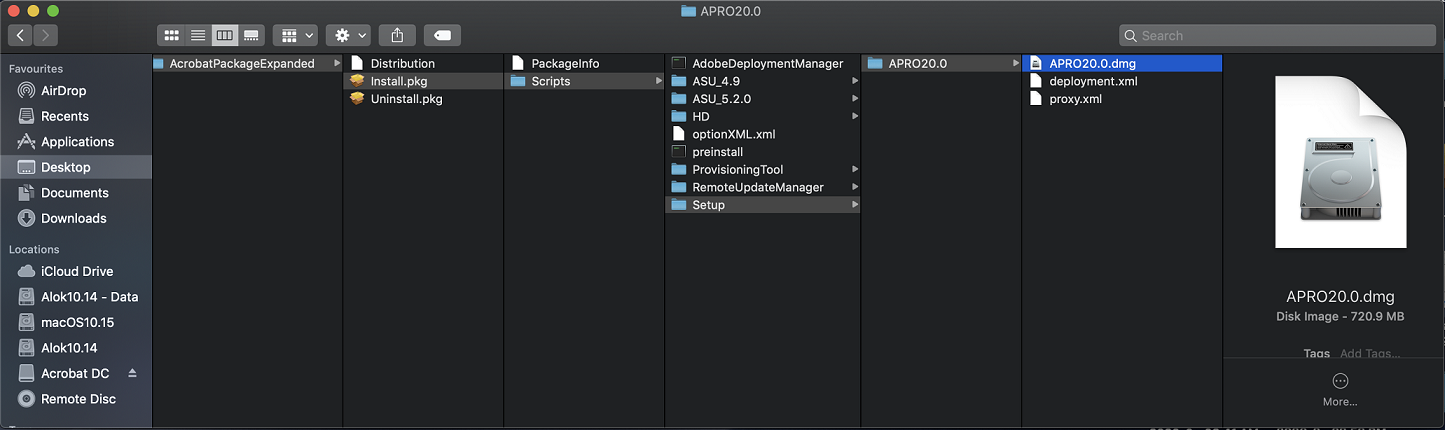The height and width of the screenshot is (430, 1445).
Task: Select the PackageInfo file
Action: click(x=584, y=63)
